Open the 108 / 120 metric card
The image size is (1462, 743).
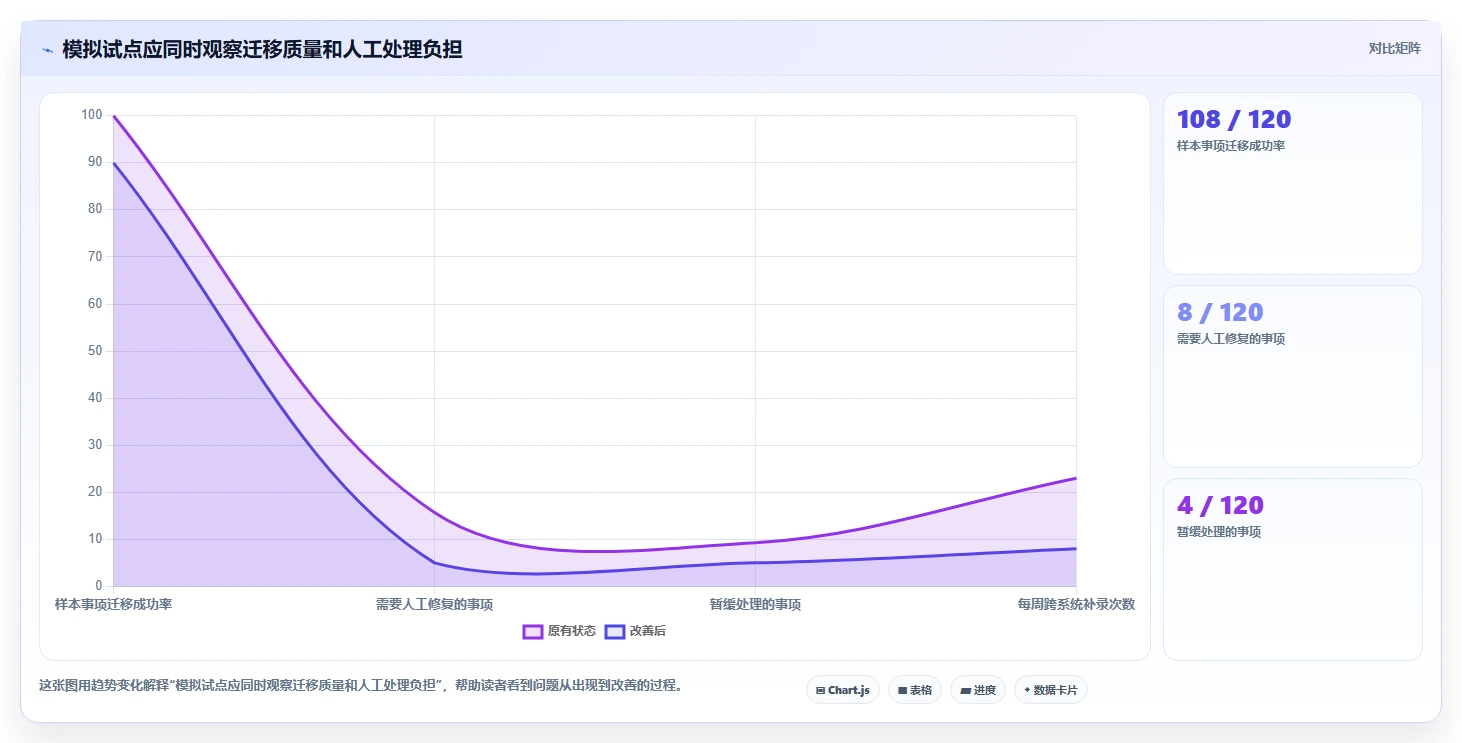1292,183
